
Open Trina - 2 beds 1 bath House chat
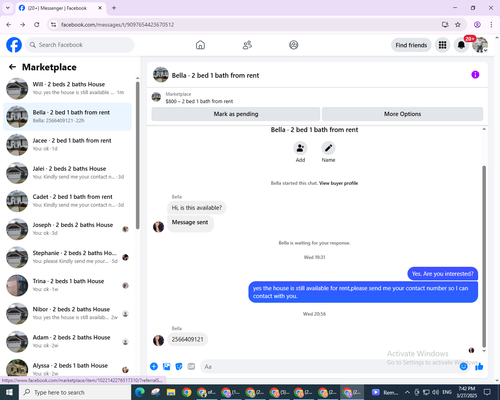click(x=67, y=285)
